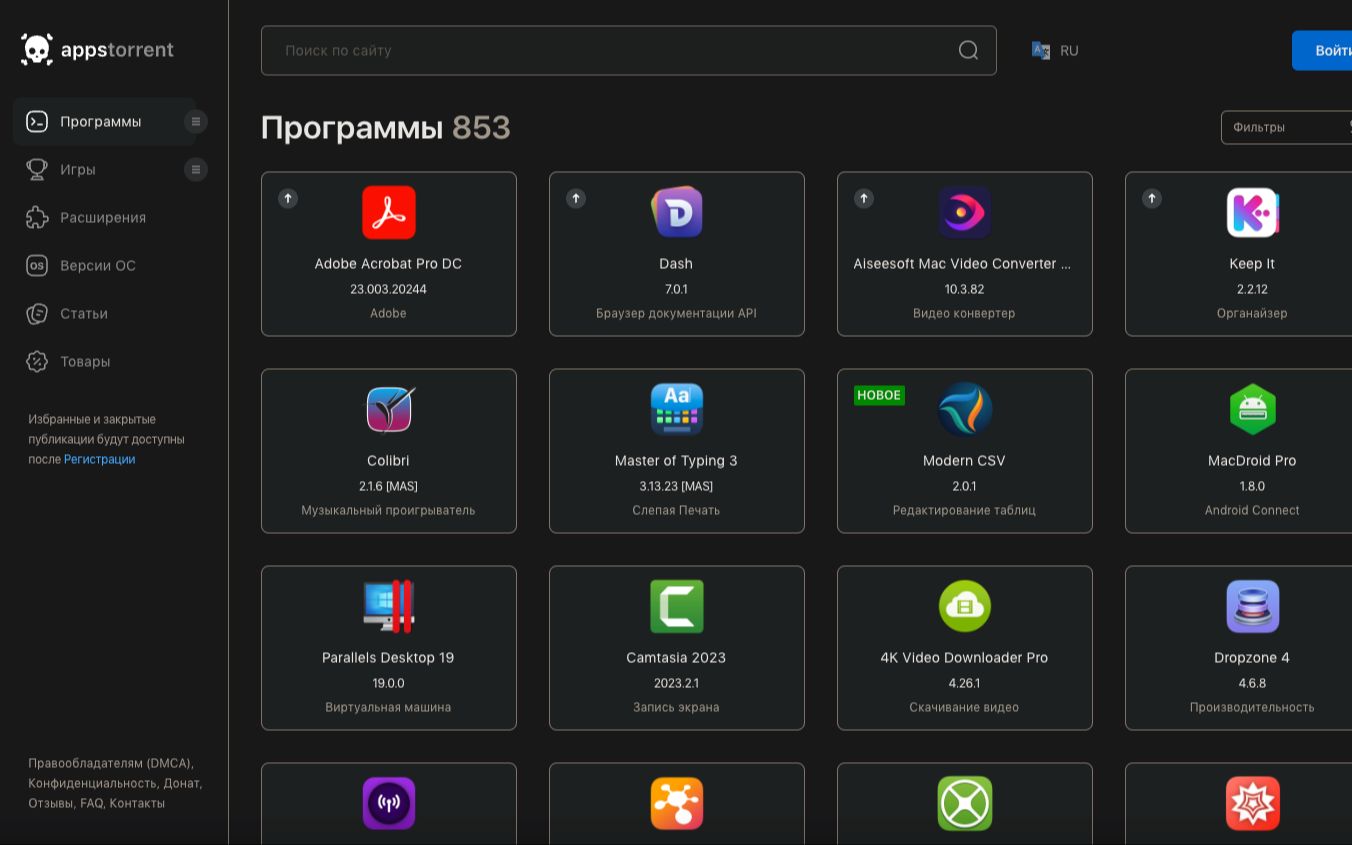Click the up arrow badge on Keep It card

coord(1152,198)
